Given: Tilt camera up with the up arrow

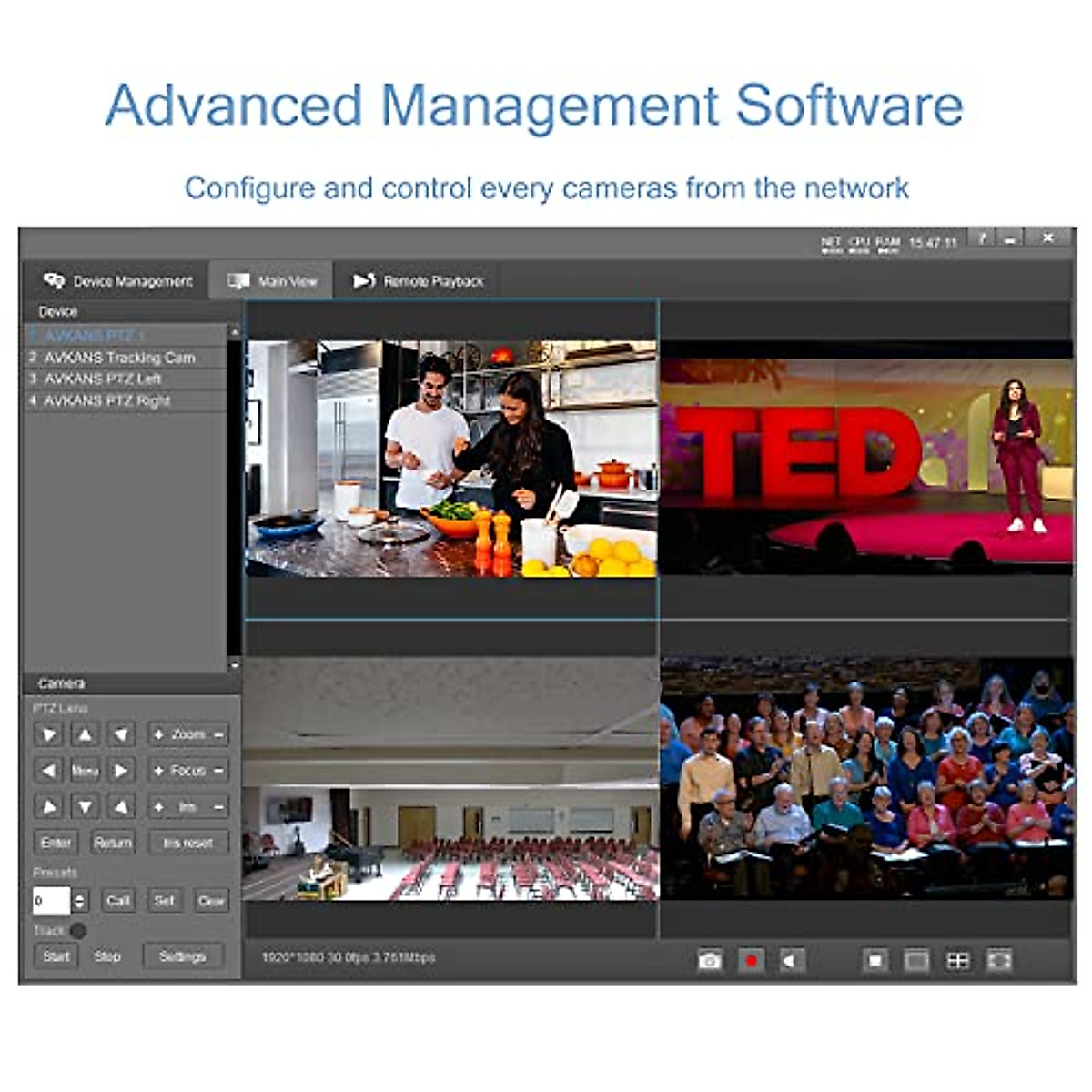Looking at the screenshot, I should click(x=85, y=734).
